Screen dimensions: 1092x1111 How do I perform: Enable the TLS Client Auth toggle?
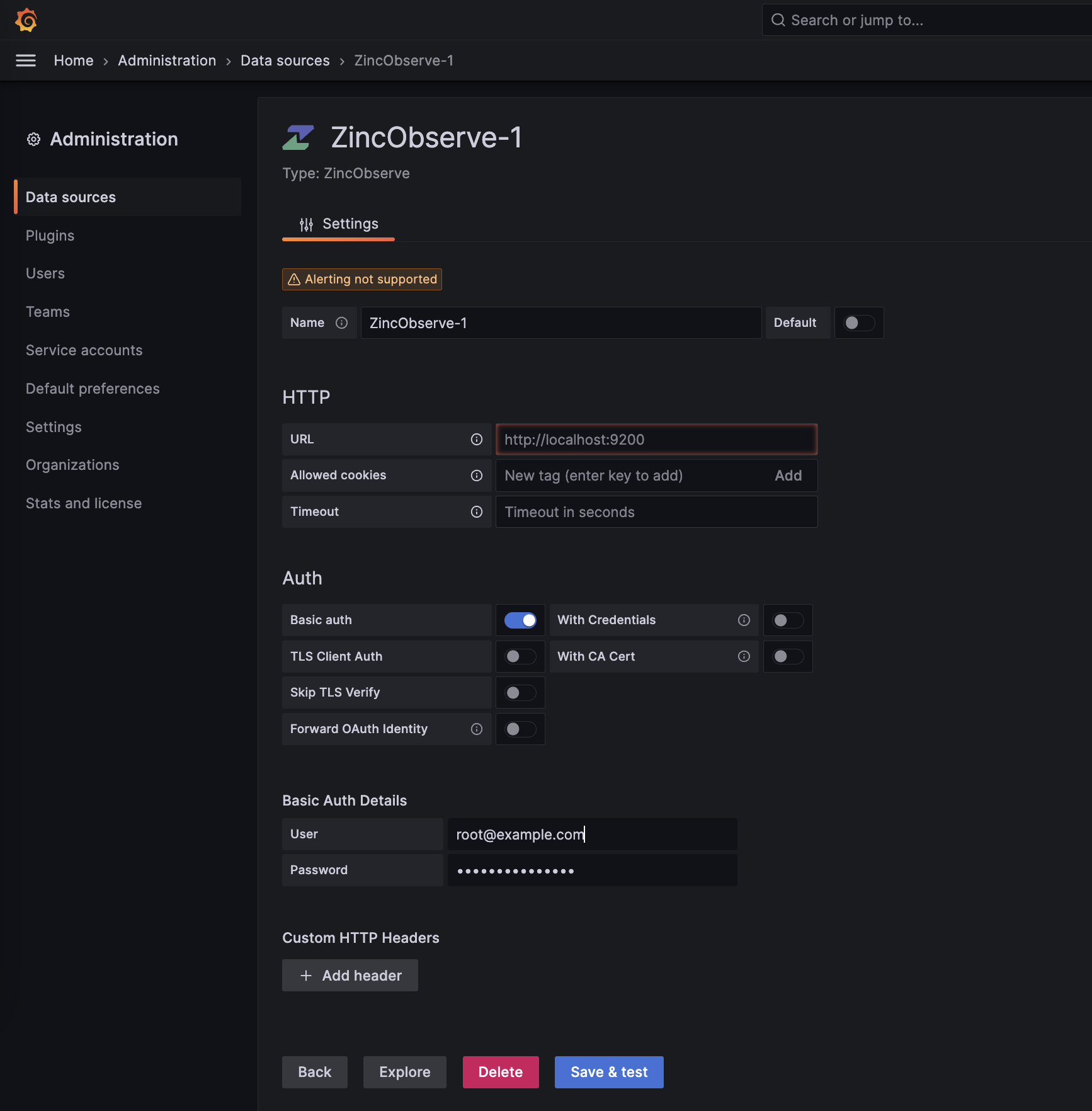(520, 657)
